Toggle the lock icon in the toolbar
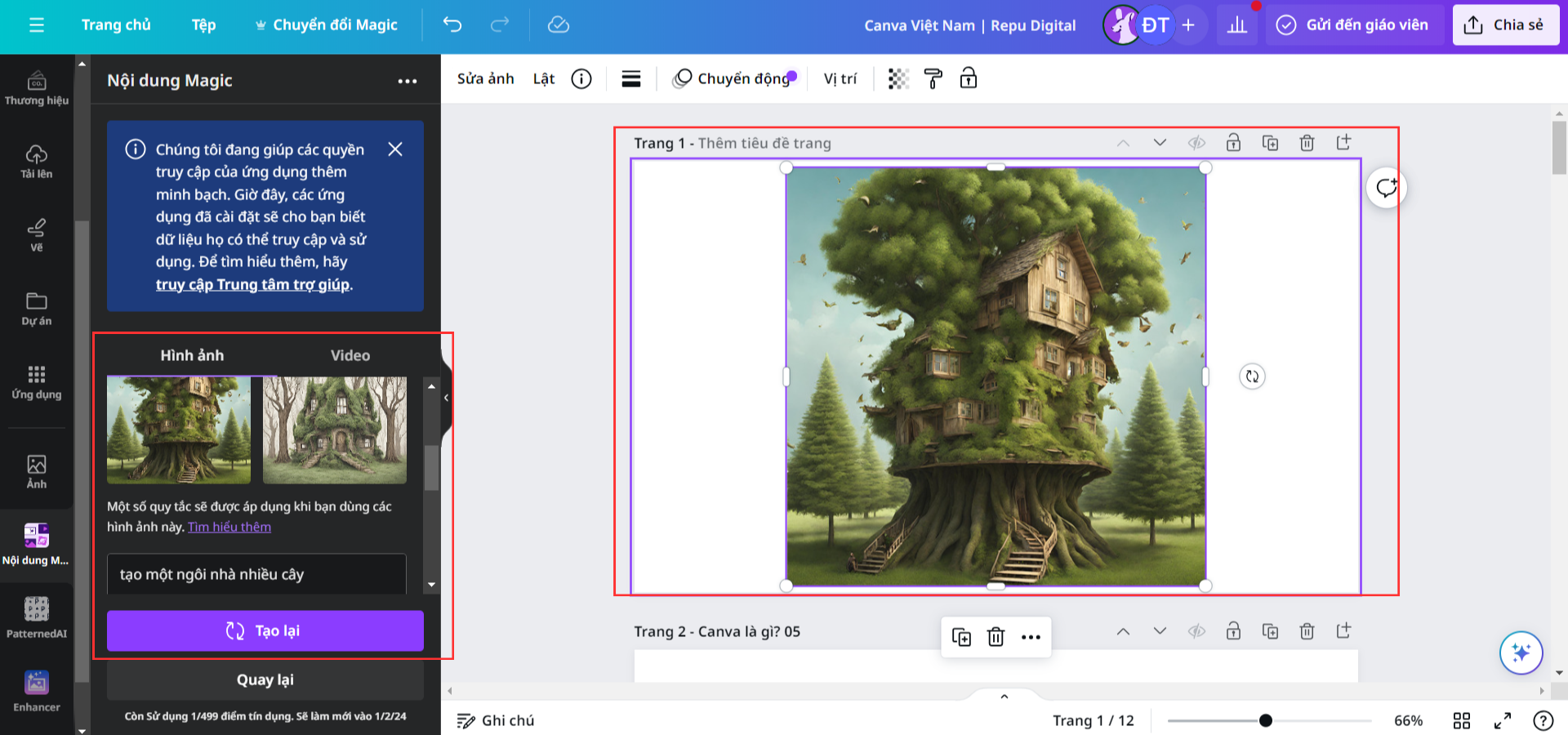The width and height of the screenshot is (1568, 735). point(969,78)
